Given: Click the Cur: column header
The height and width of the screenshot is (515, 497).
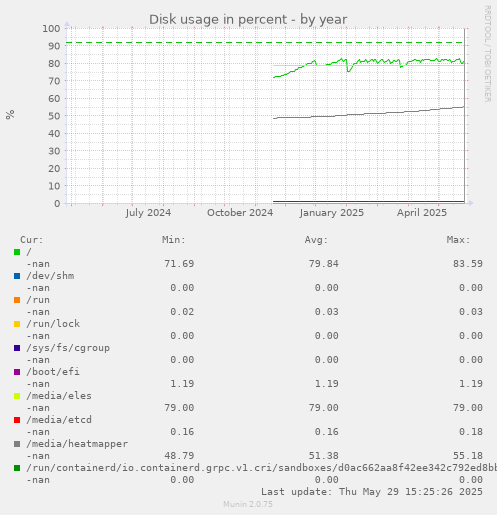Looking at the screenshot, I should 32,240.
